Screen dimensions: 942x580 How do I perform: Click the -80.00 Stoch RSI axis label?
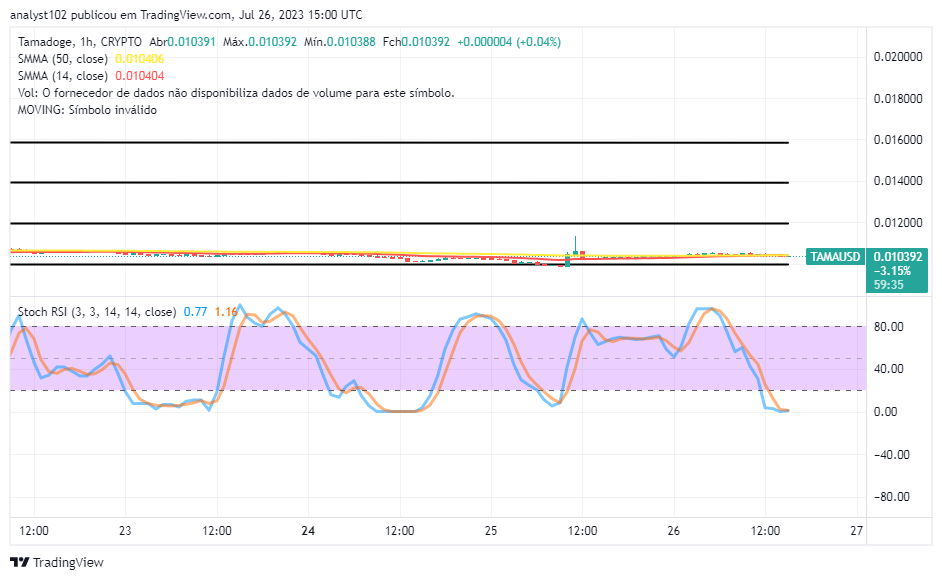[892, 497]
